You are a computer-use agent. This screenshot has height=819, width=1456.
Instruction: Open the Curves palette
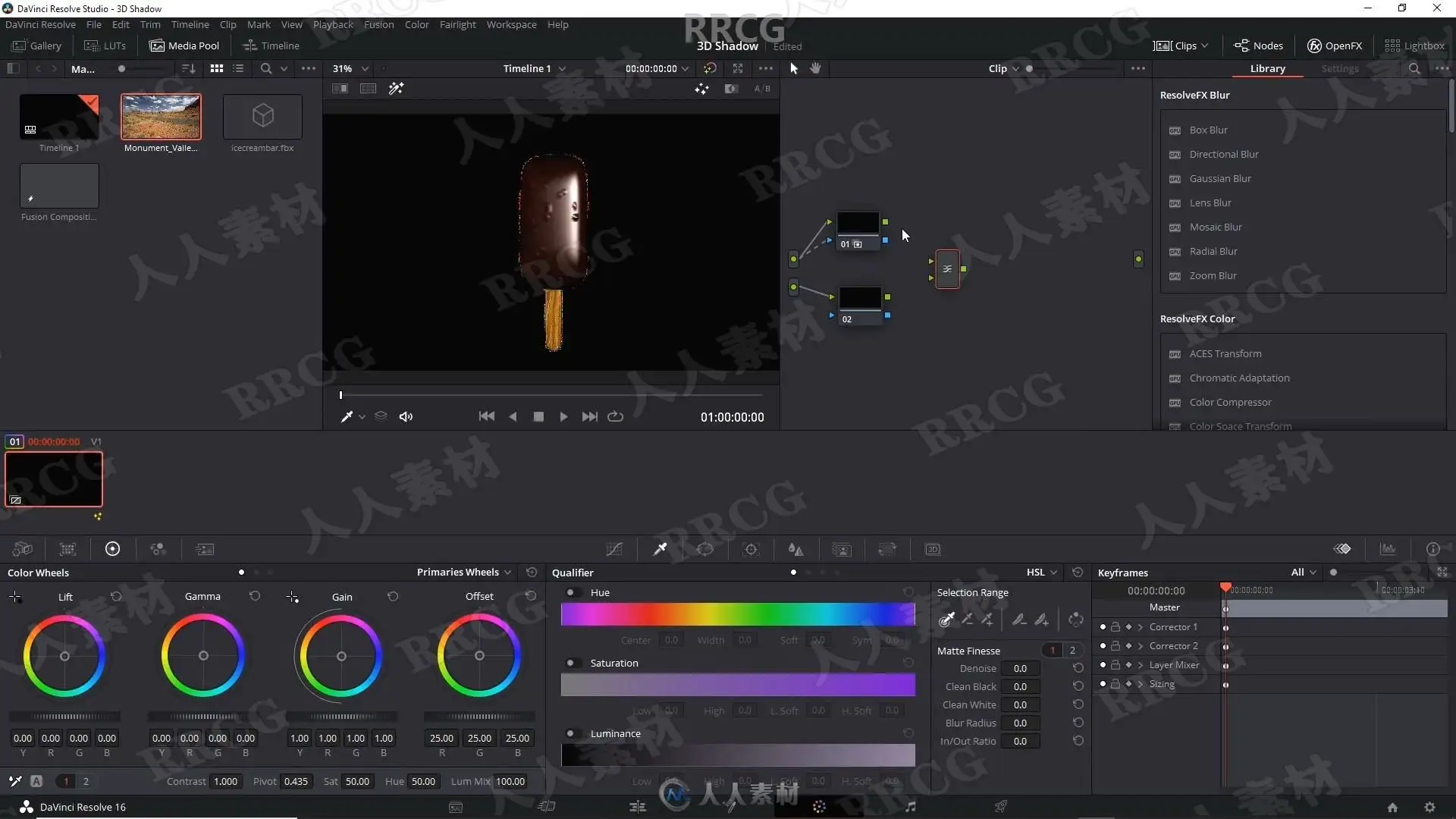coord(614,549)
